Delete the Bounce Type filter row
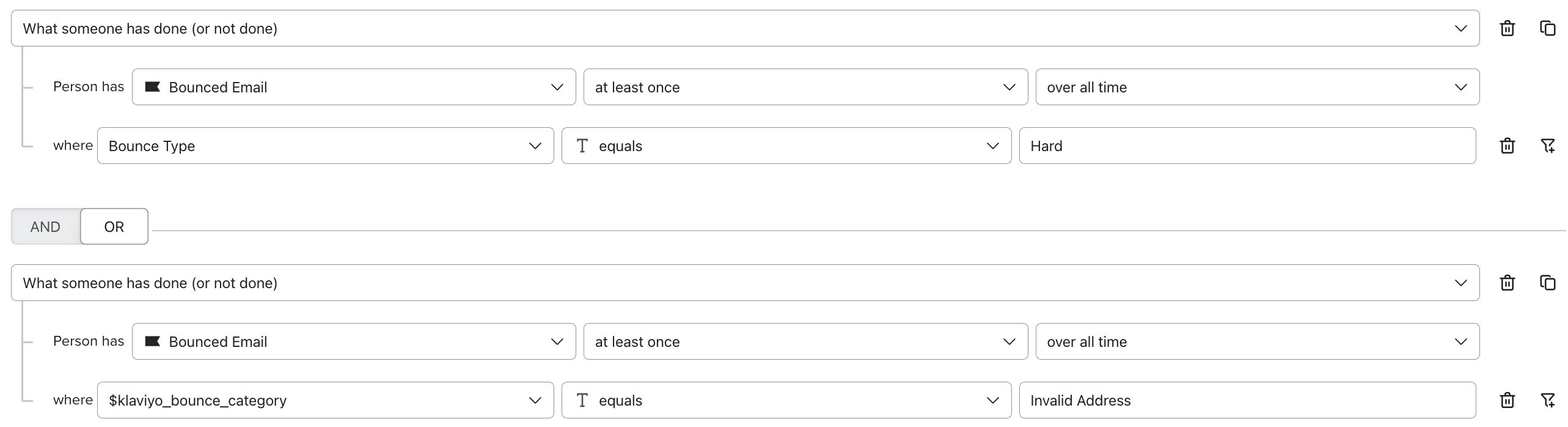This screenshot has height=427, width=1568. coord(1507,146)
